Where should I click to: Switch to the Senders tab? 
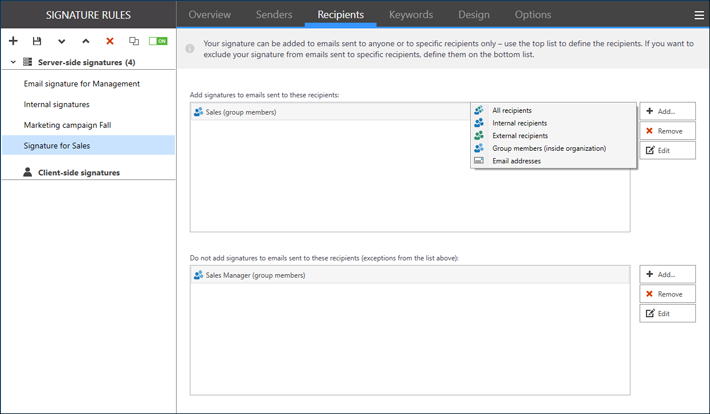(274, 14)
